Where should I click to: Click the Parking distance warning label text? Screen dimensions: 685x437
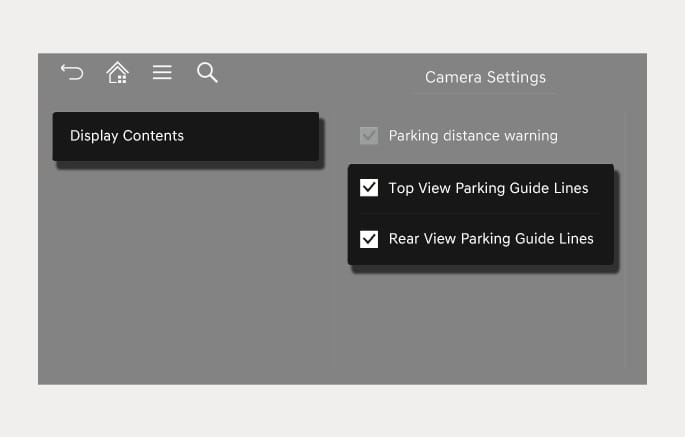pos(473,136)
